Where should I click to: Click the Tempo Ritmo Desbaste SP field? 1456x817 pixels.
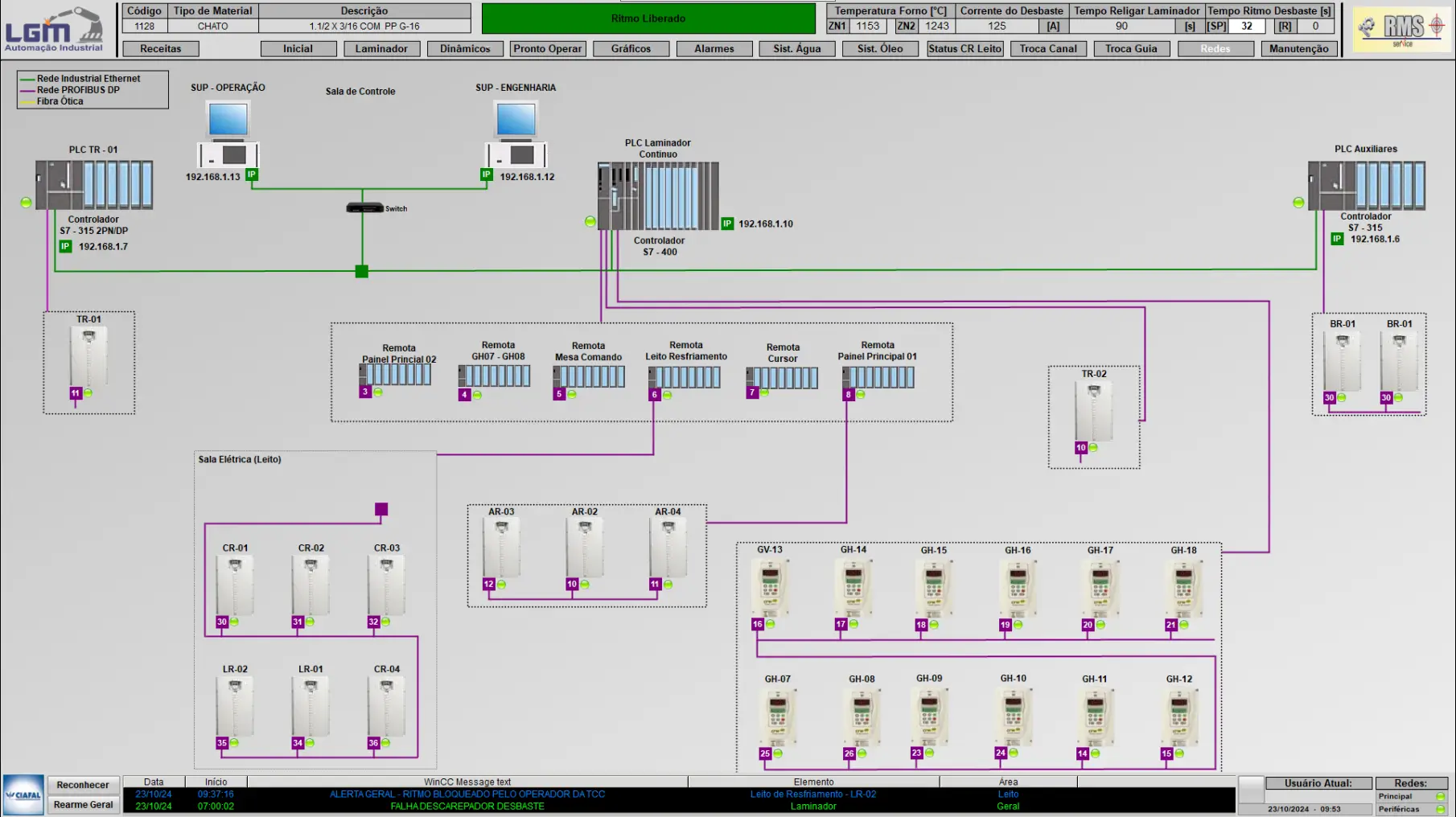tap(1246, 27)
